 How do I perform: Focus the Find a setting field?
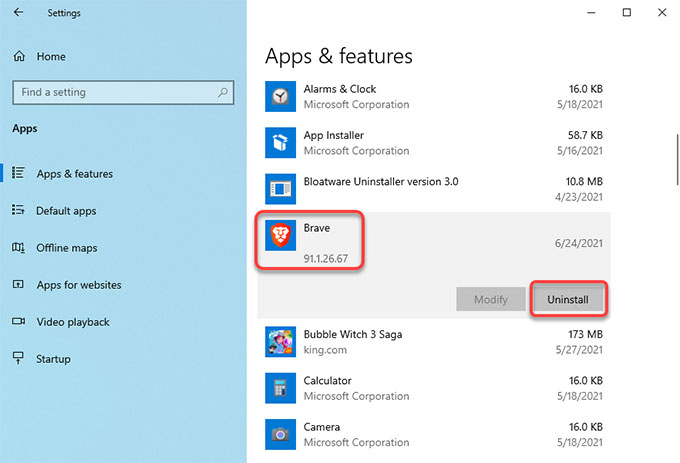tap(123, 92)
